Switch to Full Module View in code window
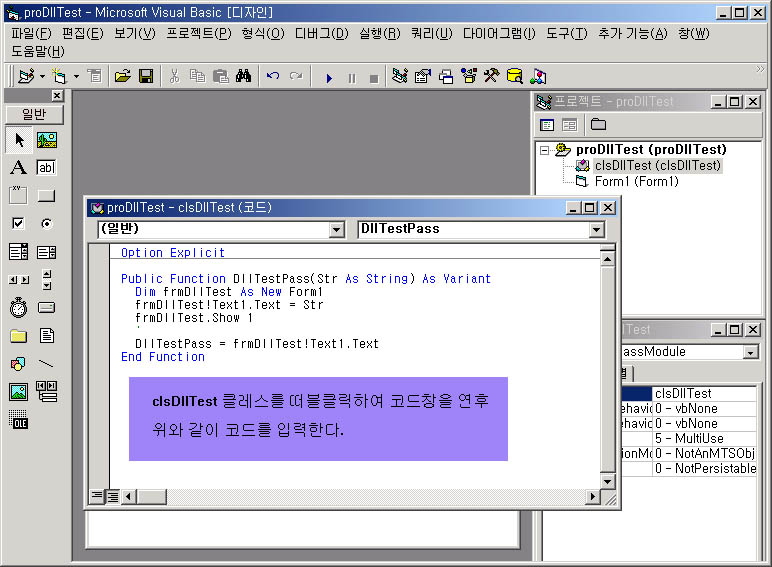This screenshot has width=772, height=567. 113,496
